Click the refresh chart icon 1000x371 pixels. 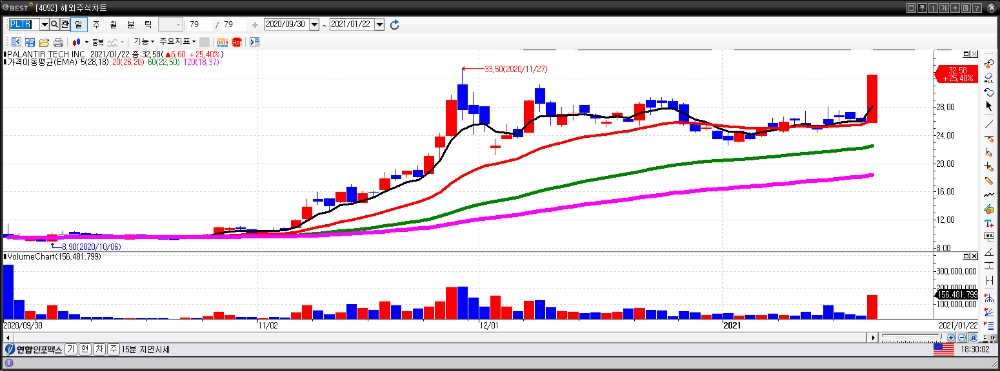click(394, 24)
